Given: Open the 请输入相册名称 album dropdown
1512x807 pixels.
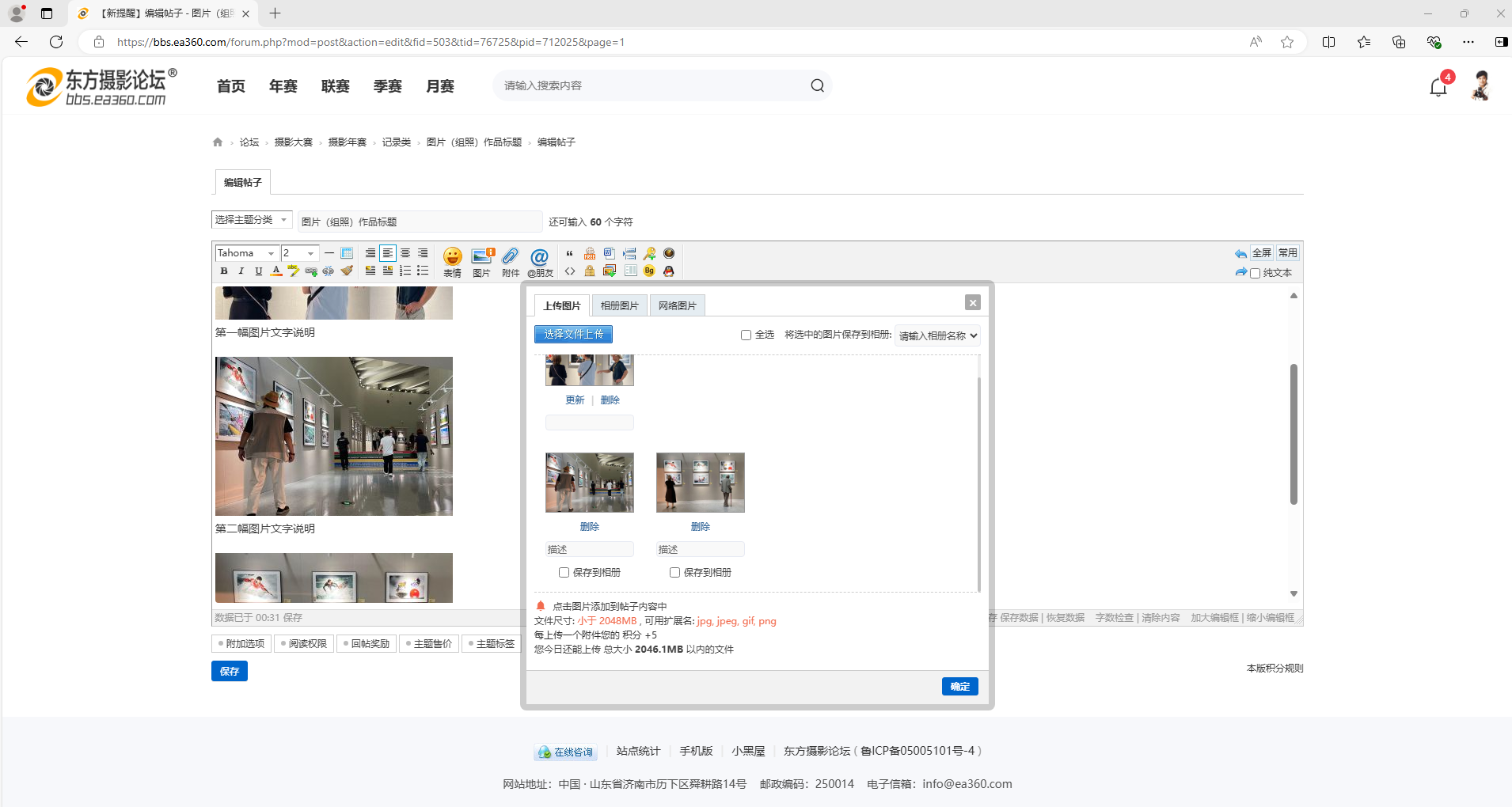Looking at the screenshot, I should 937,335.
